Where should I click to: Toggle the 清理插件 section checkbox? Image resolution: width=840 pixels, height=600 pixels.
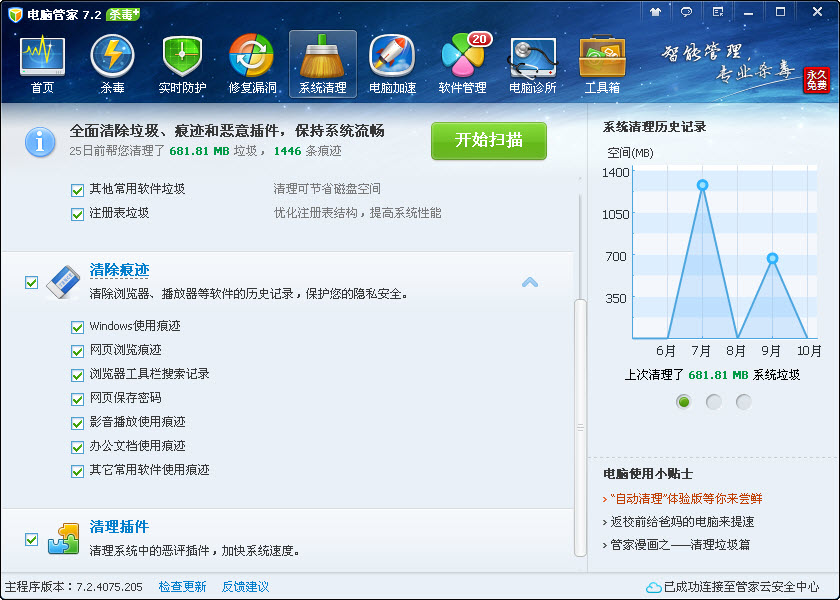coord(32,539)
